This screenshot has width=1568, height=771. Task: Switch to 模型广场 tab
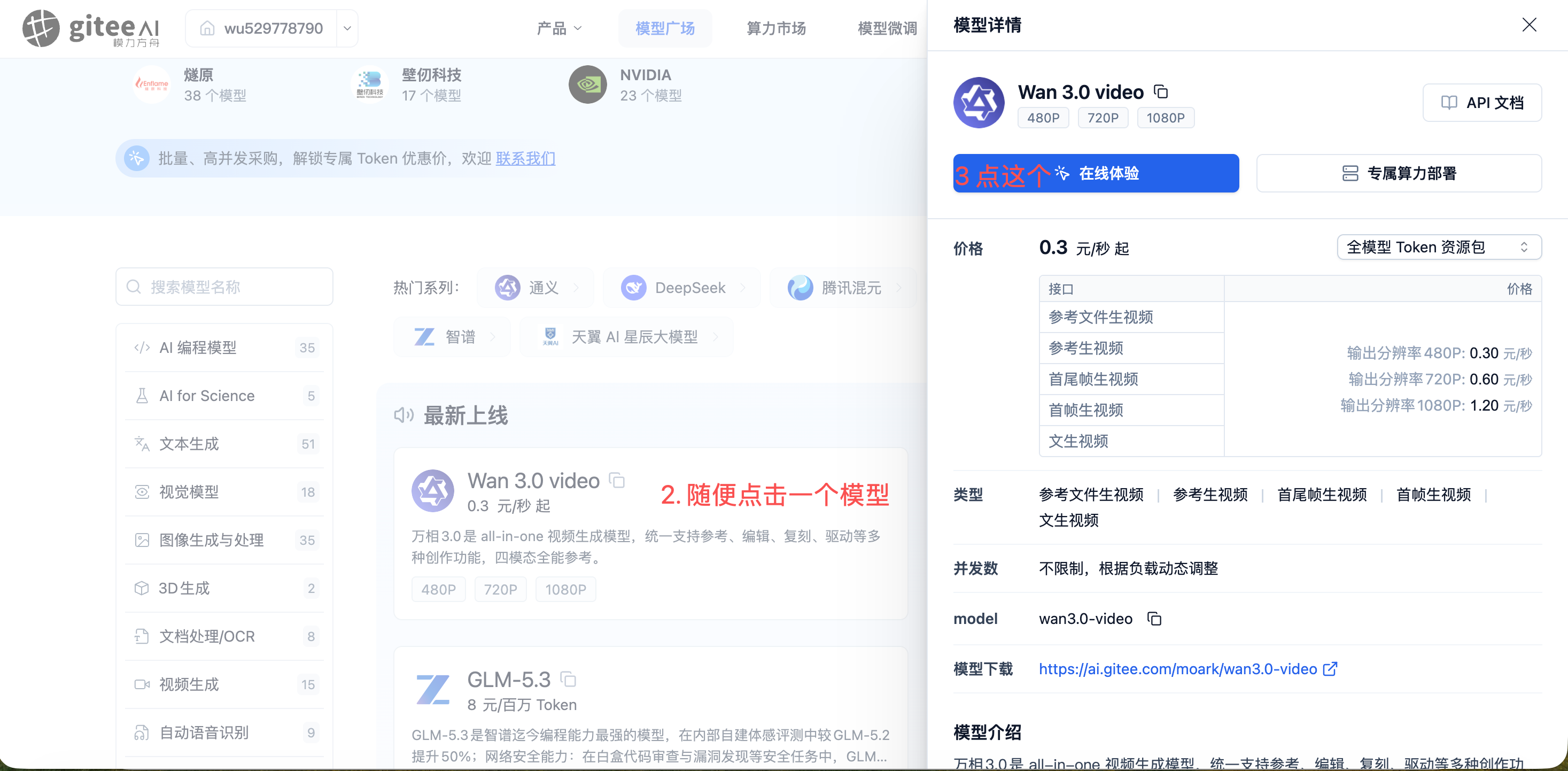pyautogui.click(x=665, y=28)
